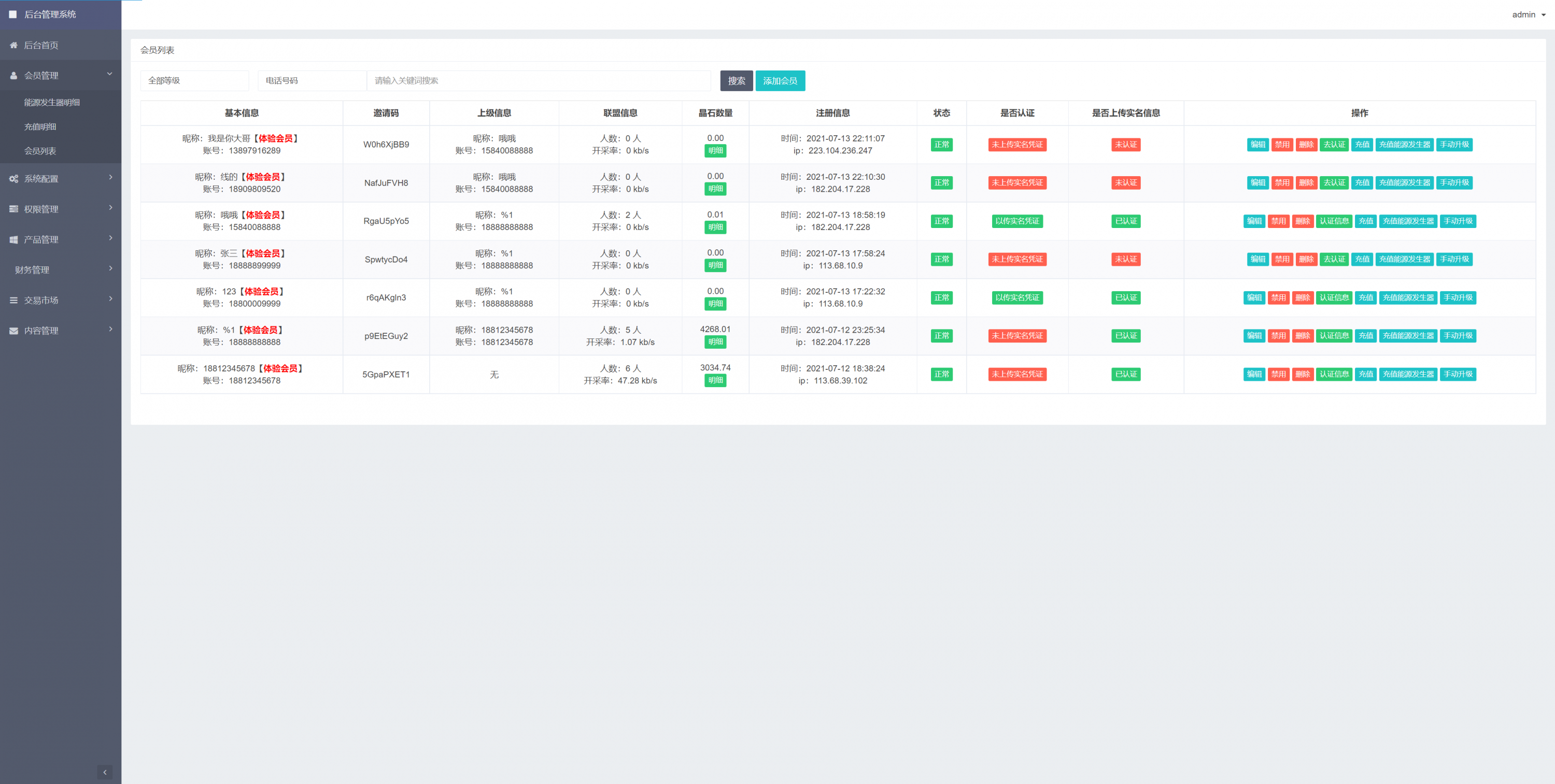1555x784 pixels.
Task: Click the list icon beside 交易市场
Action: (x=13, y=300)
